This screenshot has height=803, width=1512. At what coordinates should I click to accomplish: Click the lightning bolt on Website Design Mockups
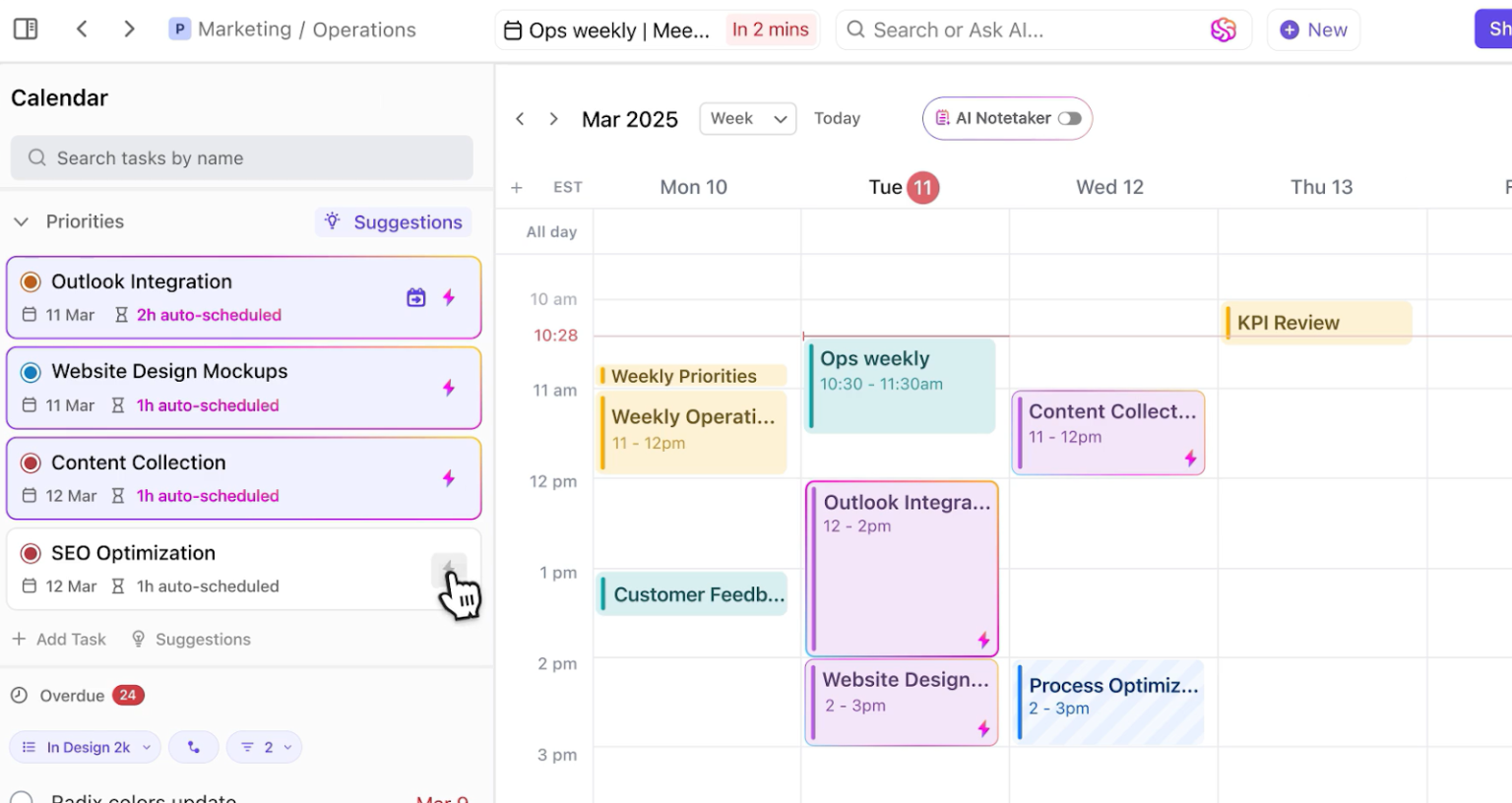[x=449, y=388]
